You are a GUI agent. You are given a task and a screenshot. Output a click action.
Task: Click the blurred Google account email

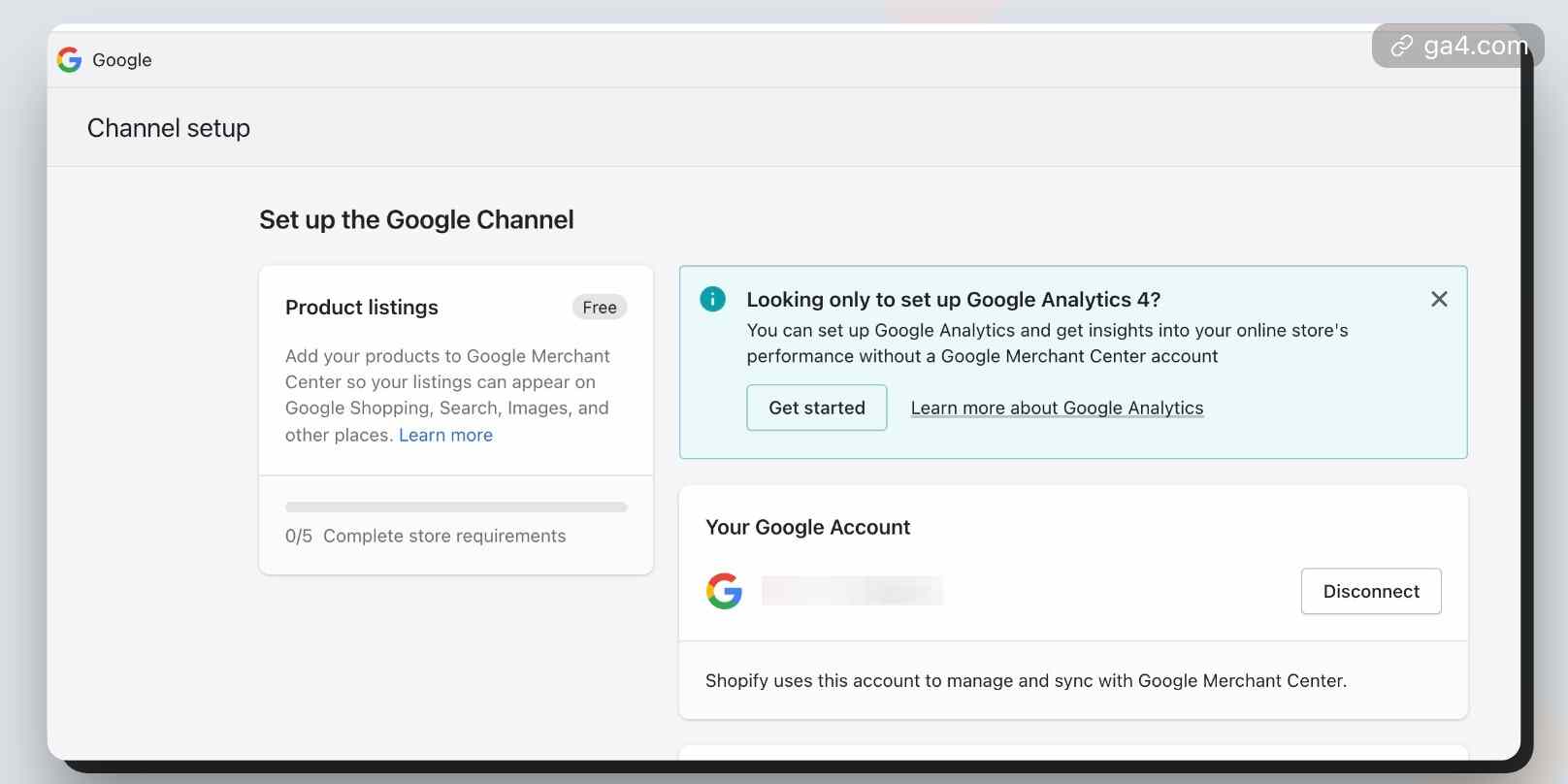(852, 591)
